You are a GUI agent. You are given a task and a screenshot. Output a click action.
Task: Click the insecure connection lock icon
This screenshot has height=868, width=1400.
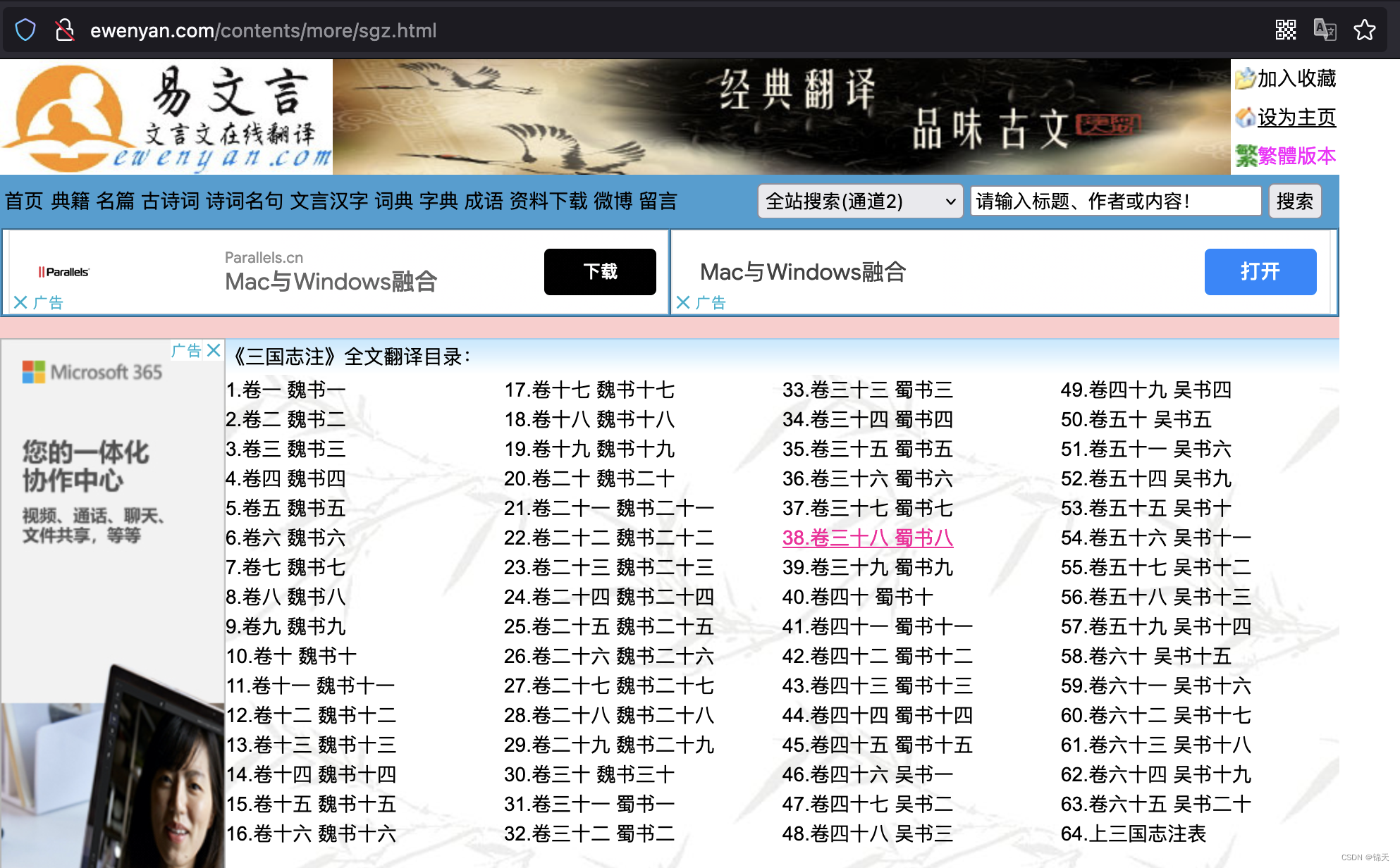coord(65,30)
